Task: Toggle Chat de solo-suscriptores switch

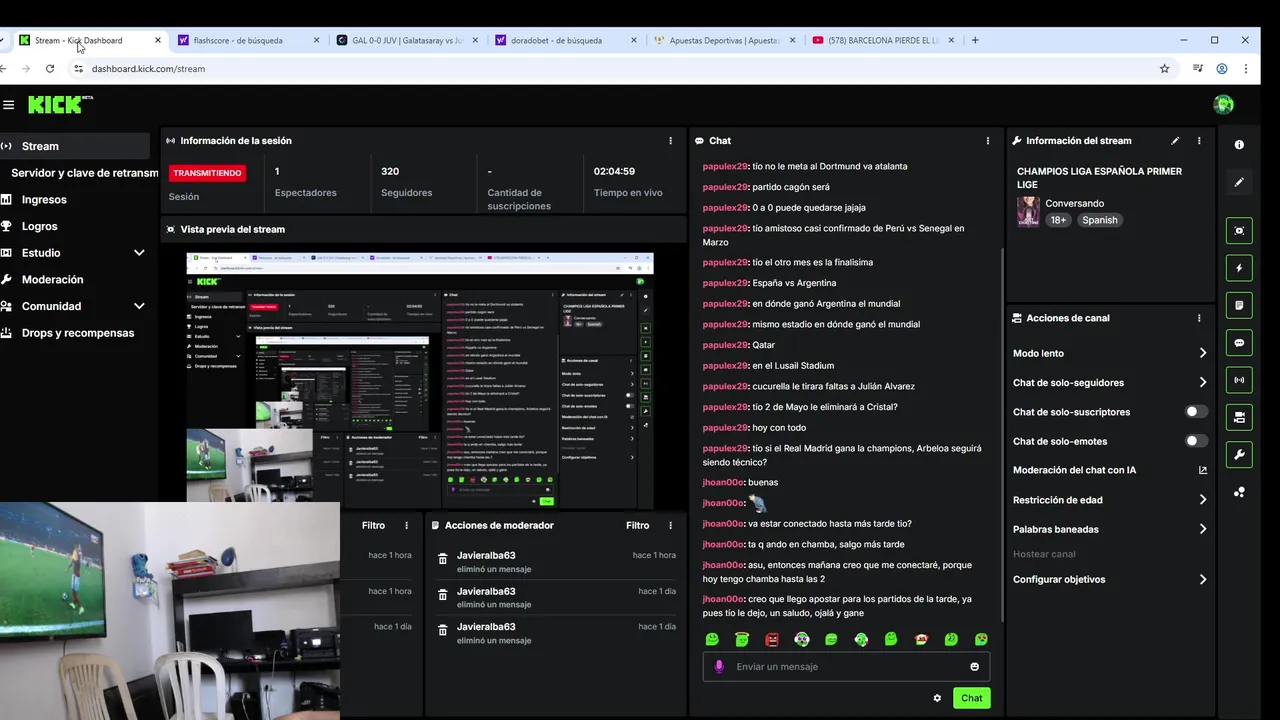Action: [1196, 412]
